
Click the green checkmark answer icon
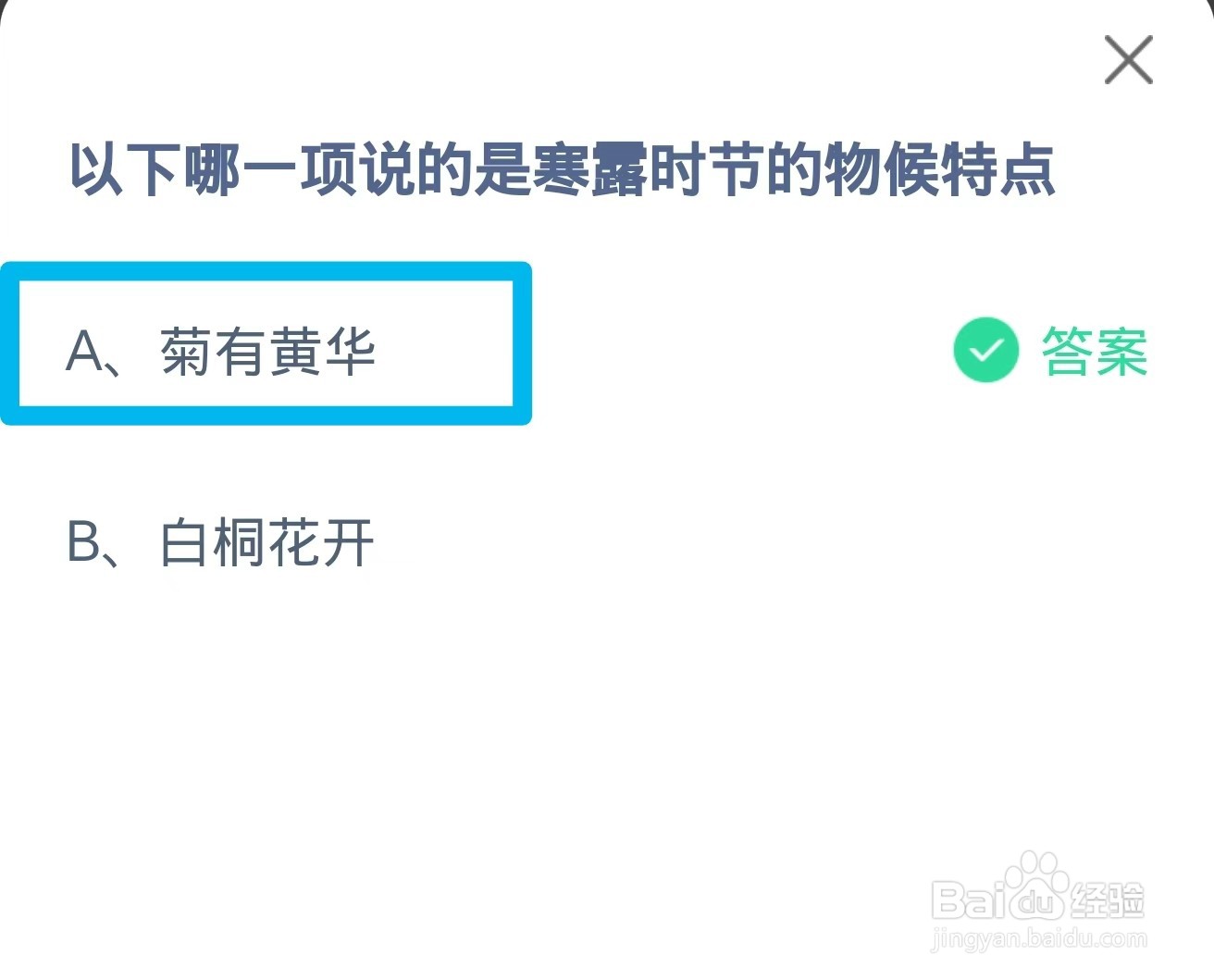pos(985,350)
